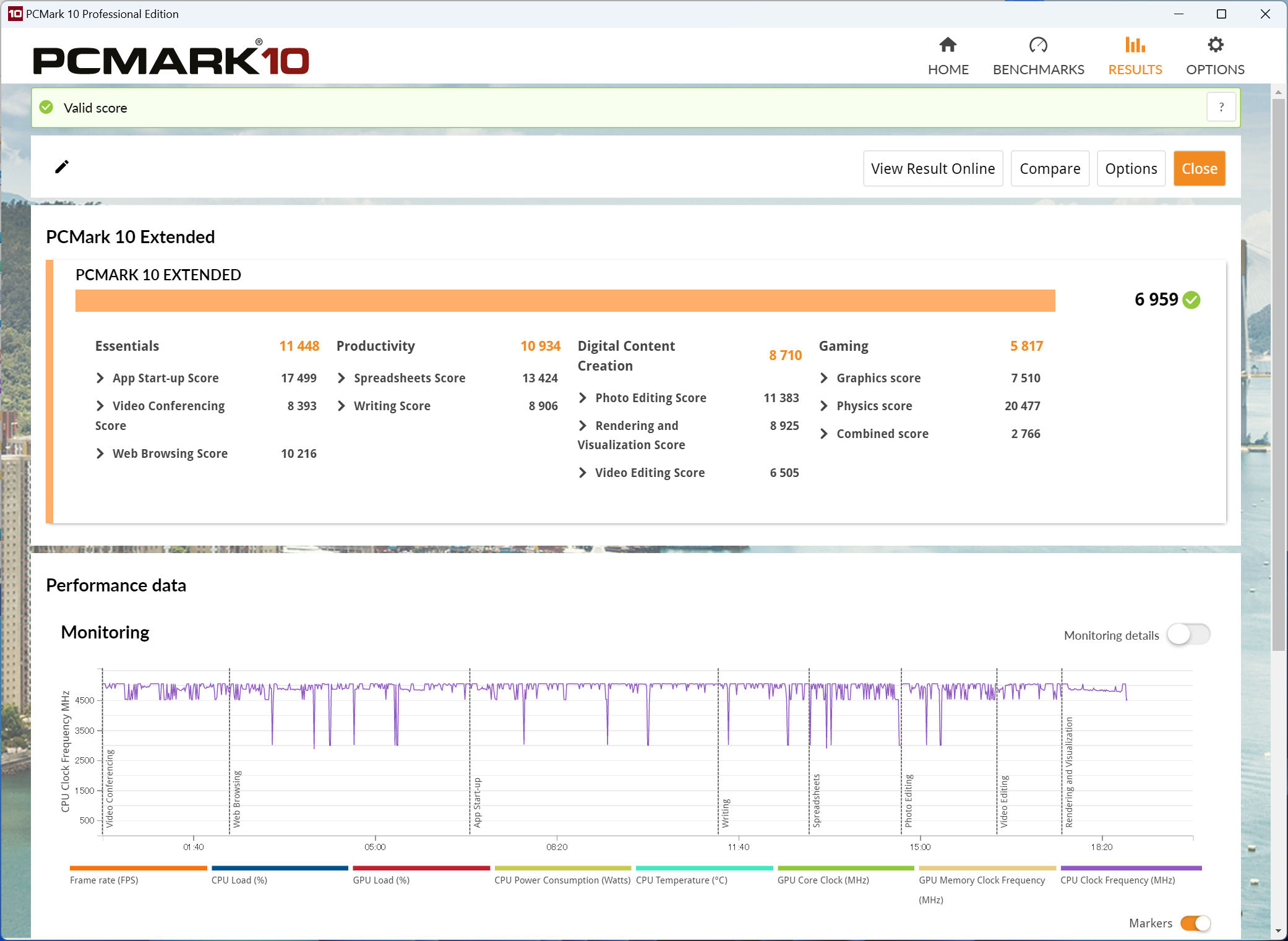Viewport: 1288px width, 941px height.
Task: Enable the Monitoring details toggle
Action: point(1188,635)
